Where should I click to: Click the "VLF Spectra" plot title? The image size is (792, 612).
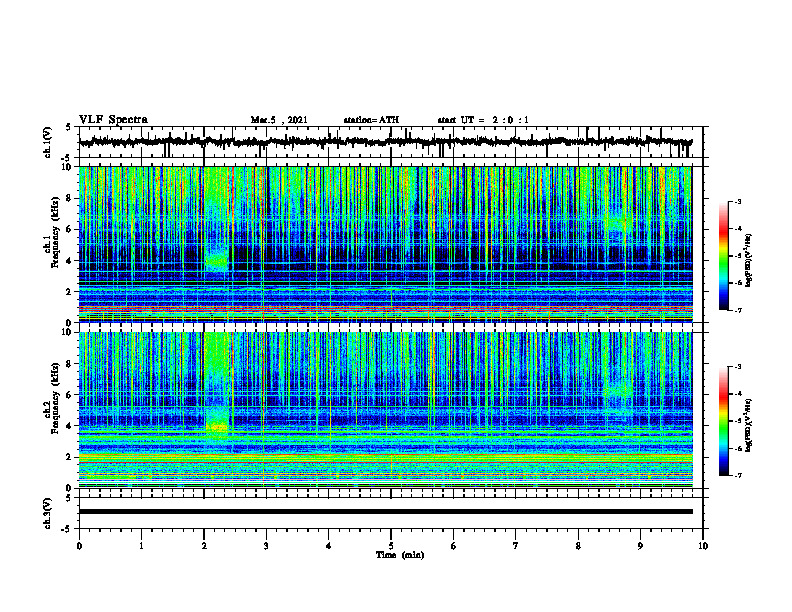[x=113, y=120]
